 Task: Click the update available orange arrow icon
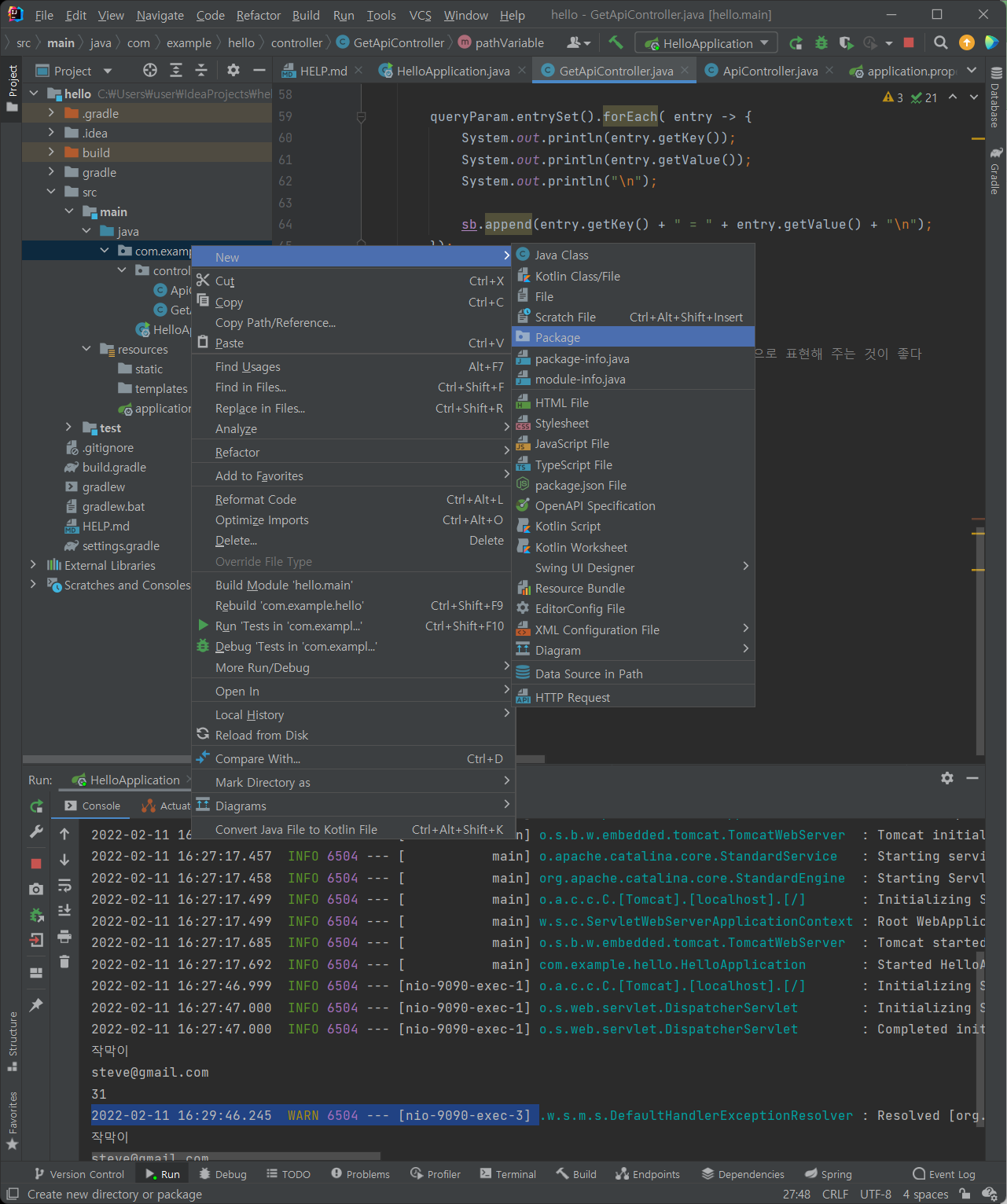point(967,42)
